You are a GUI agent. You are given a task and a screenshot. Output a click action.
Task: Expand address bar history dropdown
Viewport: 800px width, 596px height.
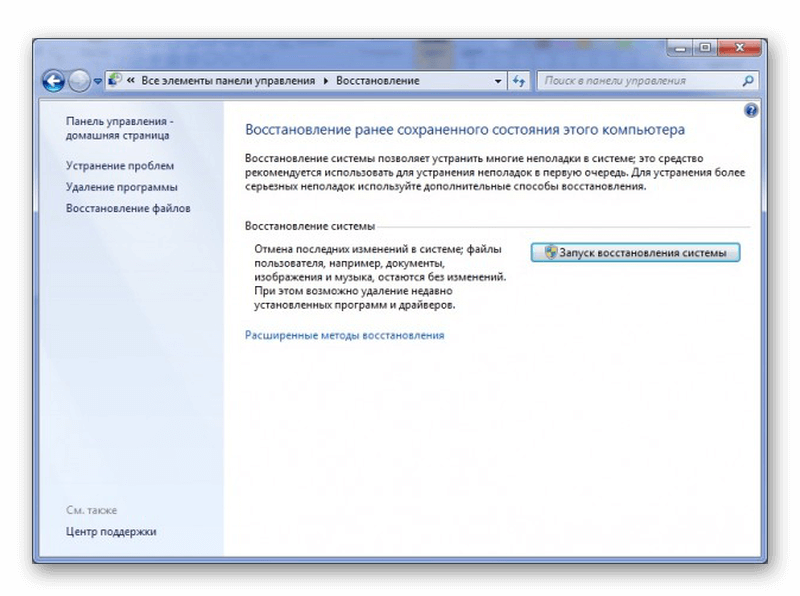tap(498, 81)
